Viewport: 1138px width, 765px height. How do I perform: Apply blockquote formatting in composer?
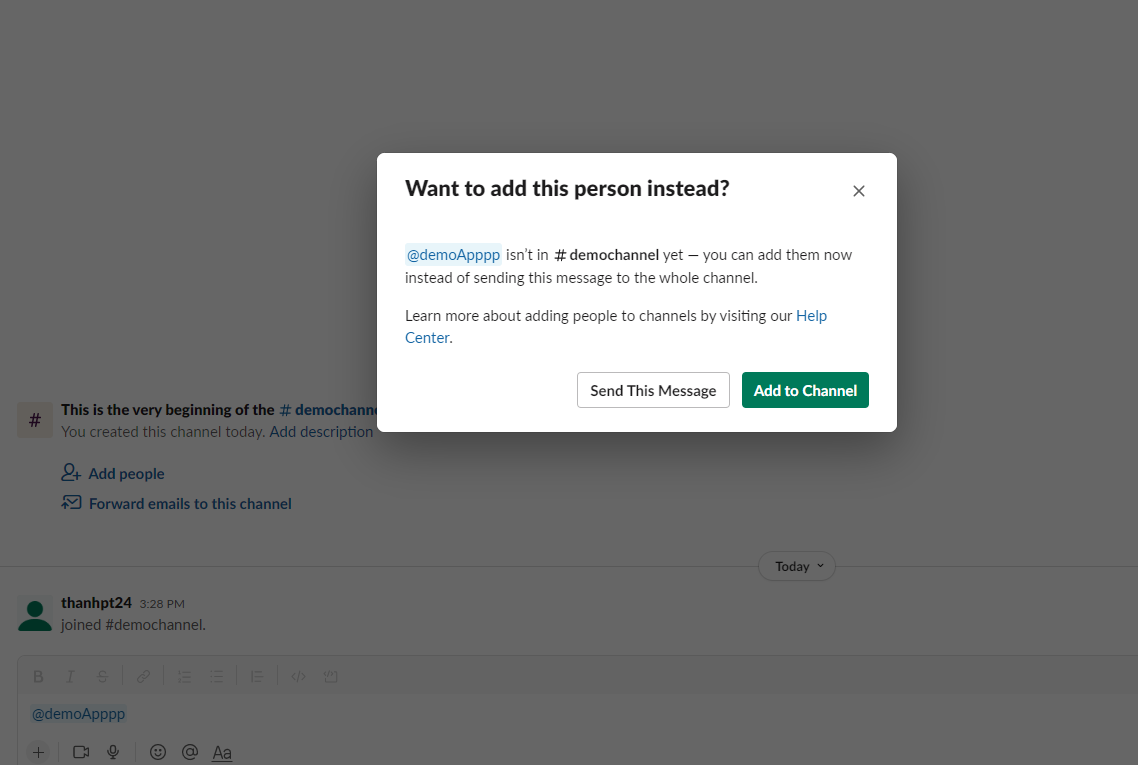[257, 676]
